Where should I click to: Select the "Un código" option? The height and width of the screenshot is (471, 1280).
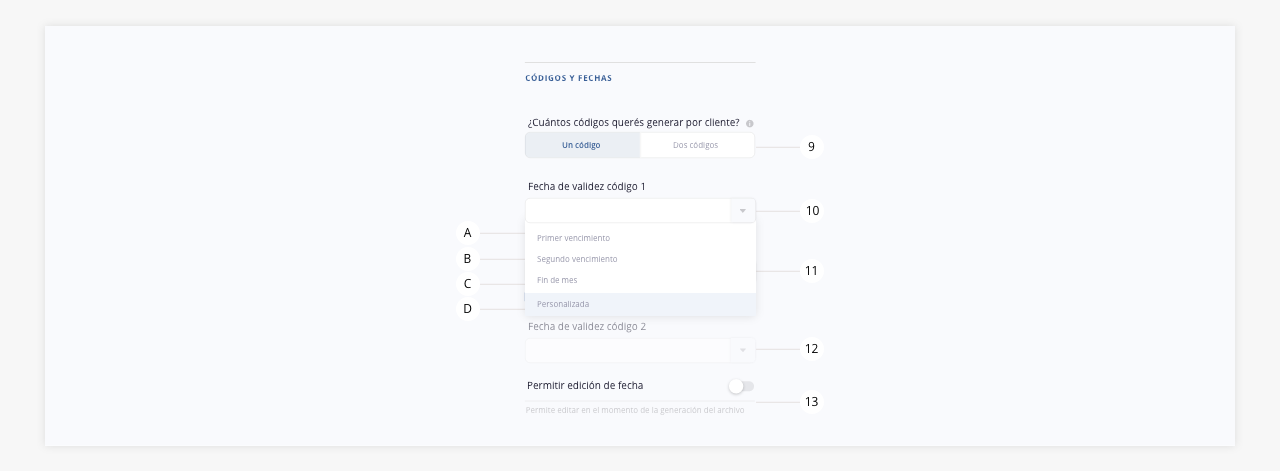pos(582,145)
